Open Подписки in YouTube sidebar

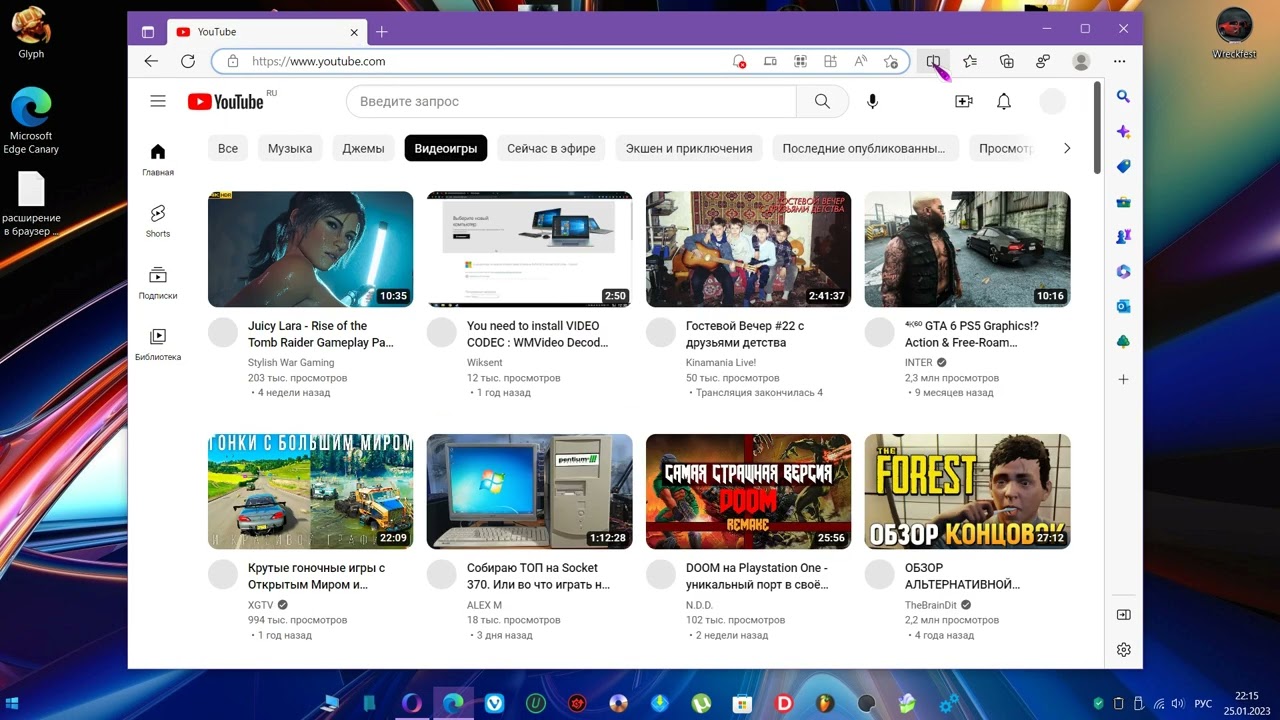(x=158, y=283)
